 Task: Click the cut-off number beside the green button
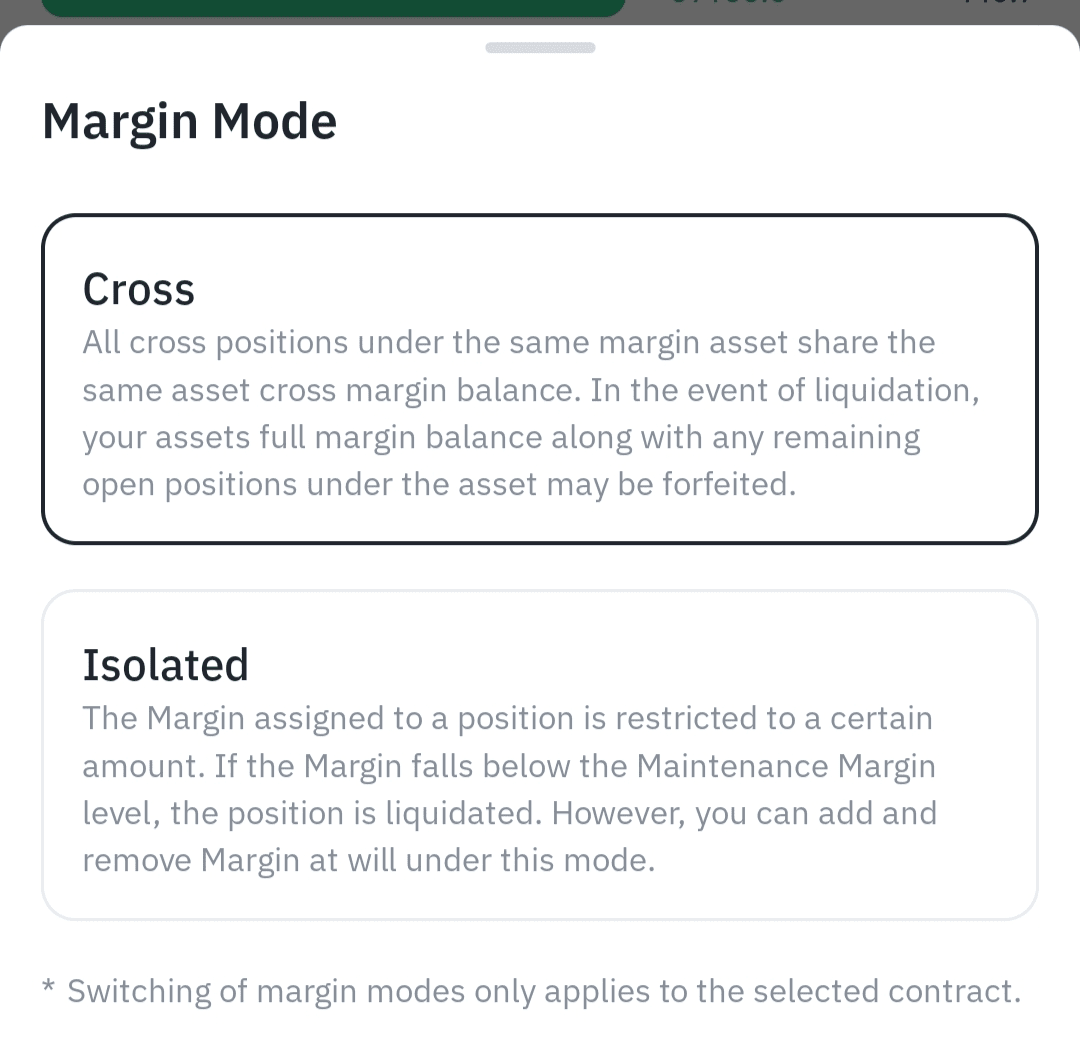point(728,5)
